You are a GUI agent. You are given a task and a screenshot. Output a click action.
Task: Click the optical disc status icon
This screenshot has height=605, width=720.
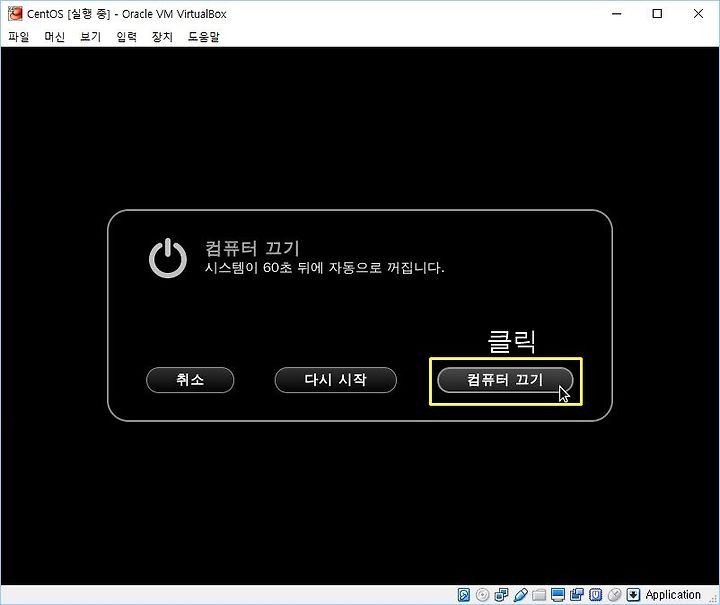[483, 595]
